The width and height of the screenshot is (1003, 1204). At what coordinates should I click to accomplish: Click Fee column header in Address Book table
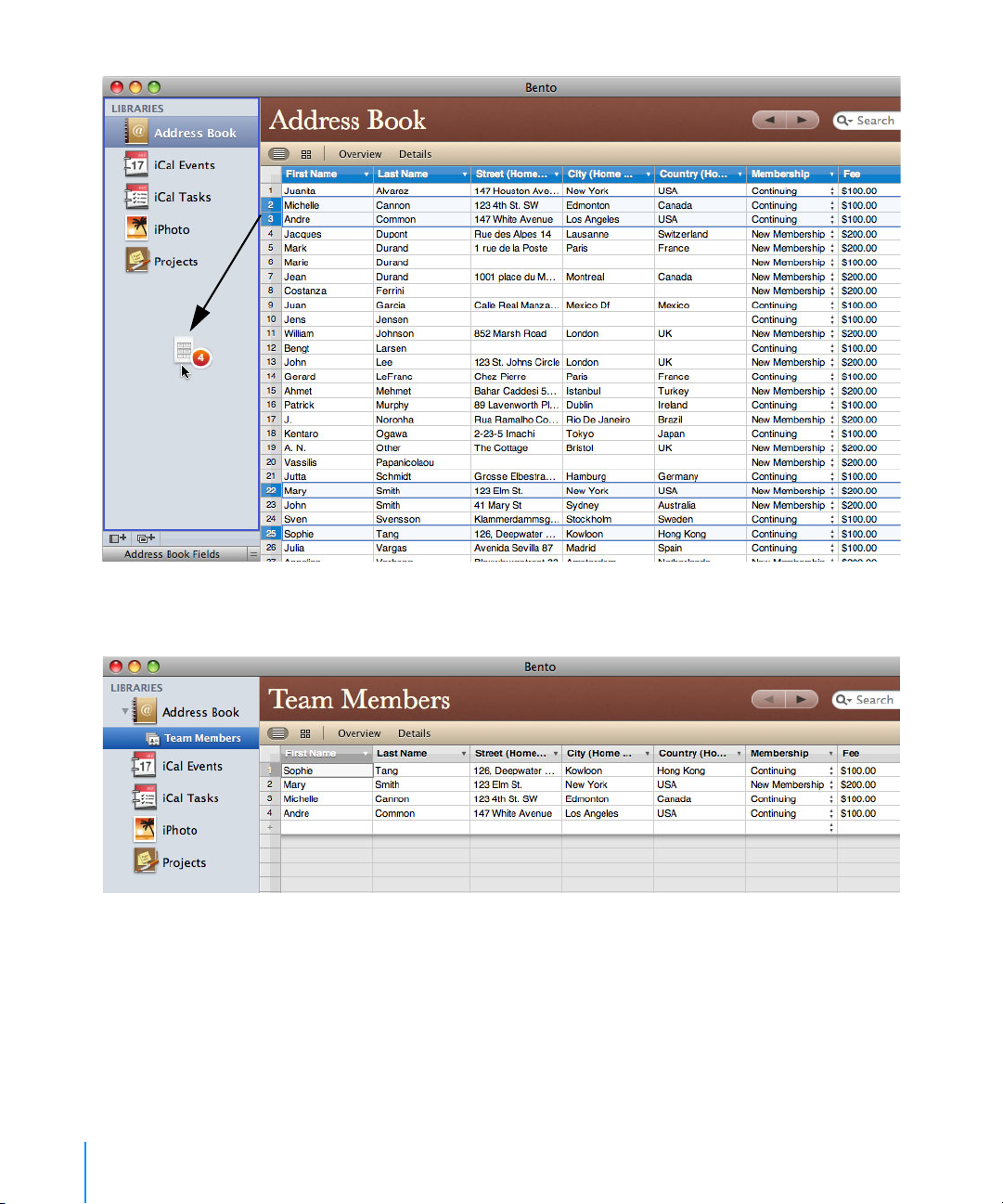pyautogui.click(x=868, y=175)
